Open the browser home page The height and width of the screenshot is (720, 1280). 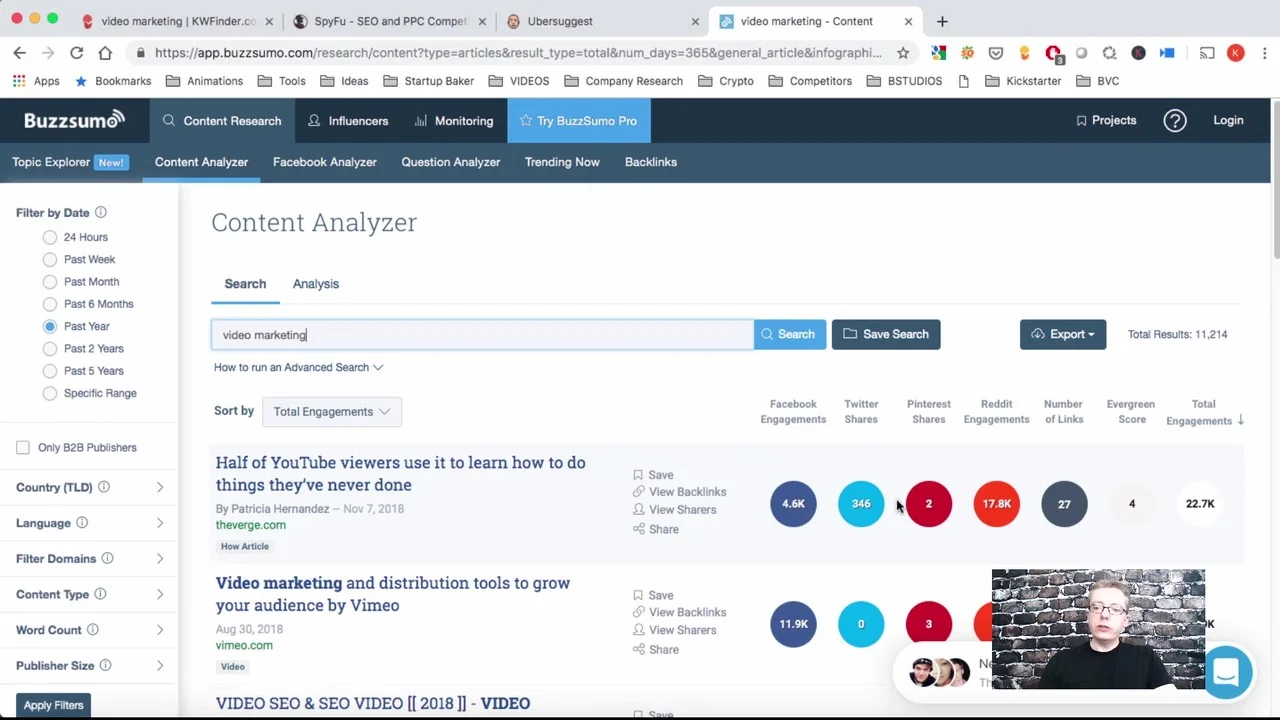point(105,53)
